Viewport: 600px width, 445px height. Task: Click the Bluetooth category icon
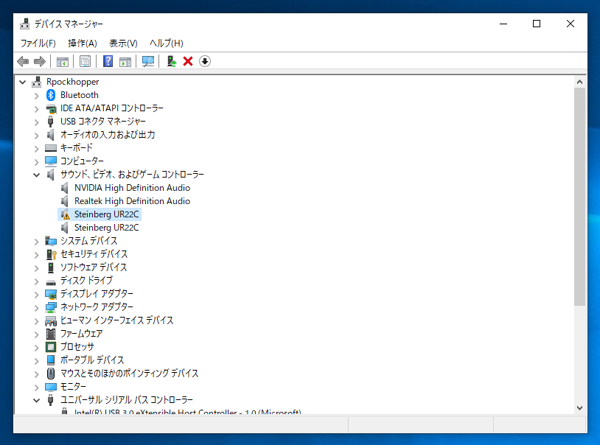[51, 95]
